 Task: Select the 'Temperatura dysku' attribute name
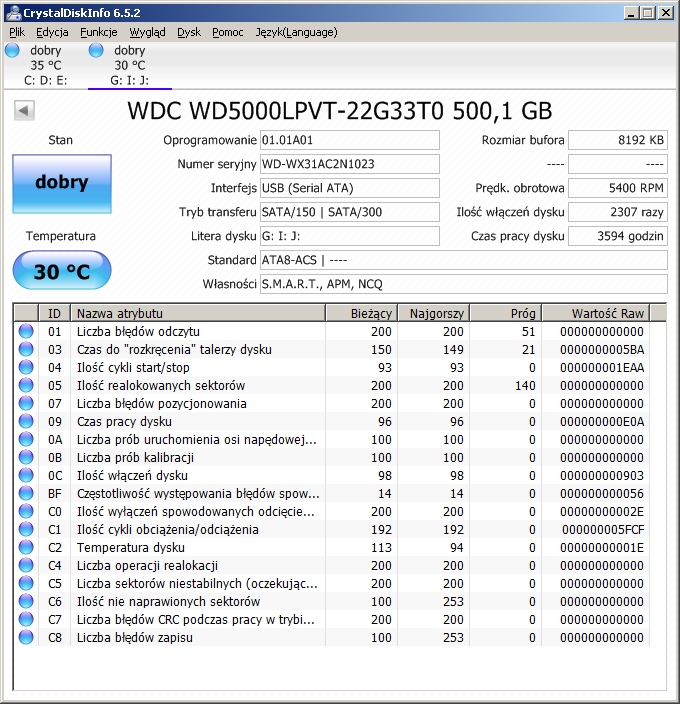pos(131,547)
